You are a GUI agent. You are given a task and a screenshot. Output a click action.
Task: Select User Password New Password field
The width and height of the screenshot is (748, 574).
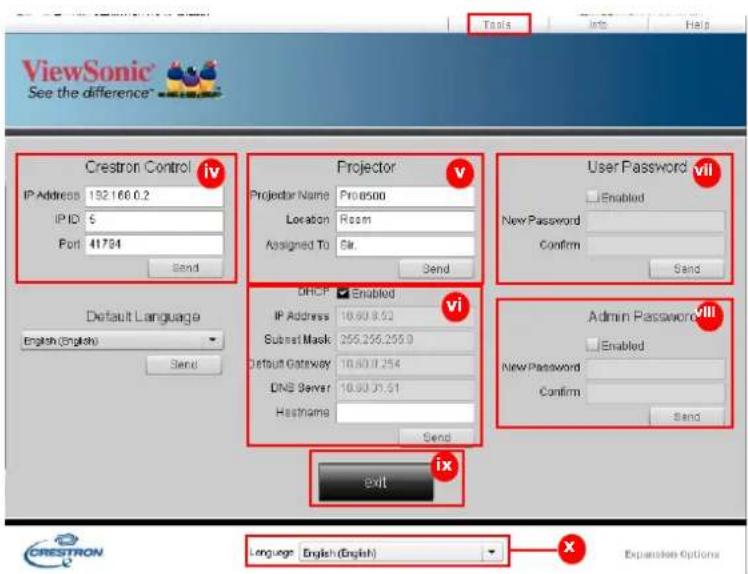click(x=656, y=221)
